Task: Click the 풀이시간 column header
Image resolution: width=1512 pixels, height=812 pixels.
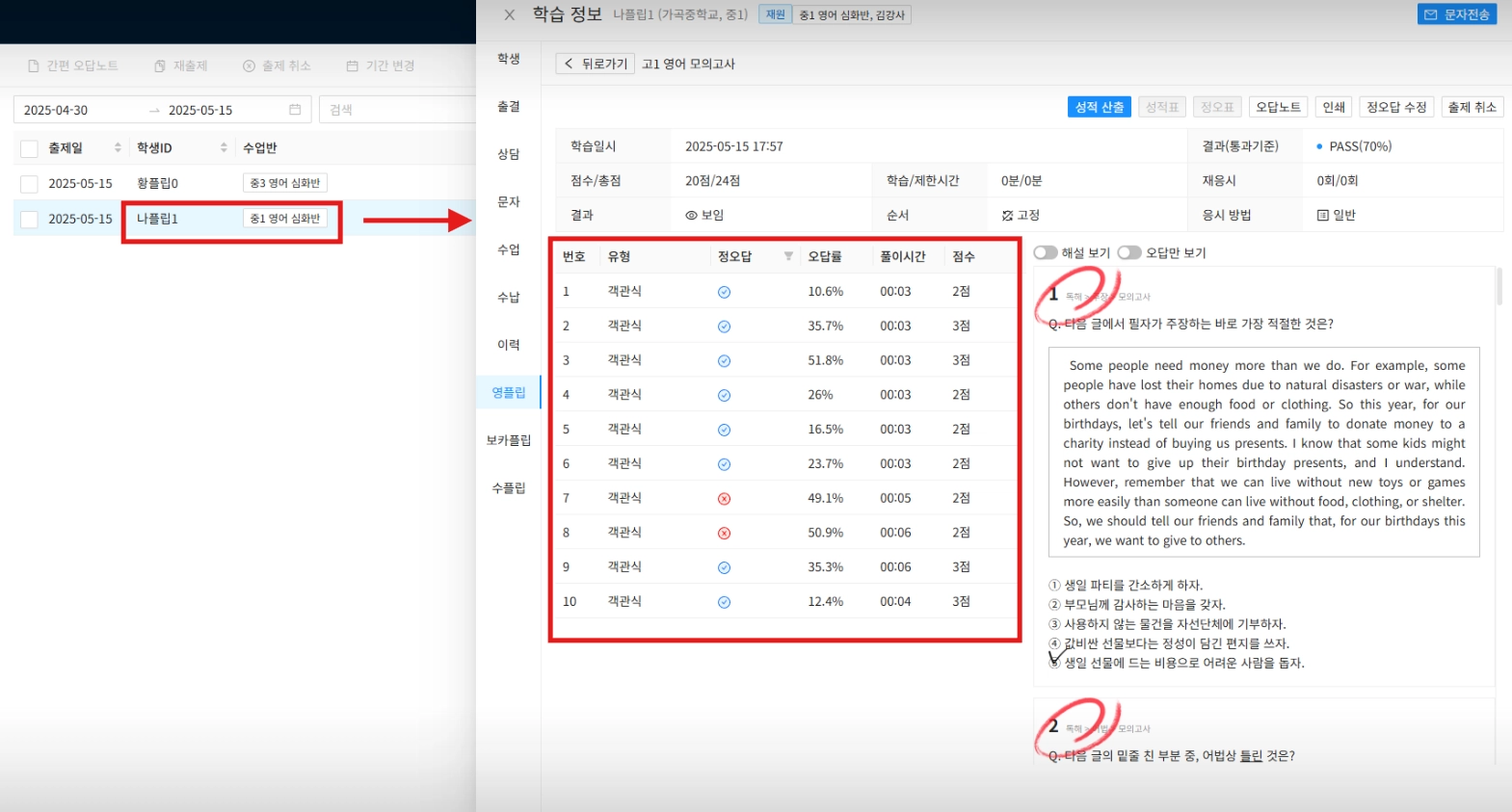Action: [902, 256]
